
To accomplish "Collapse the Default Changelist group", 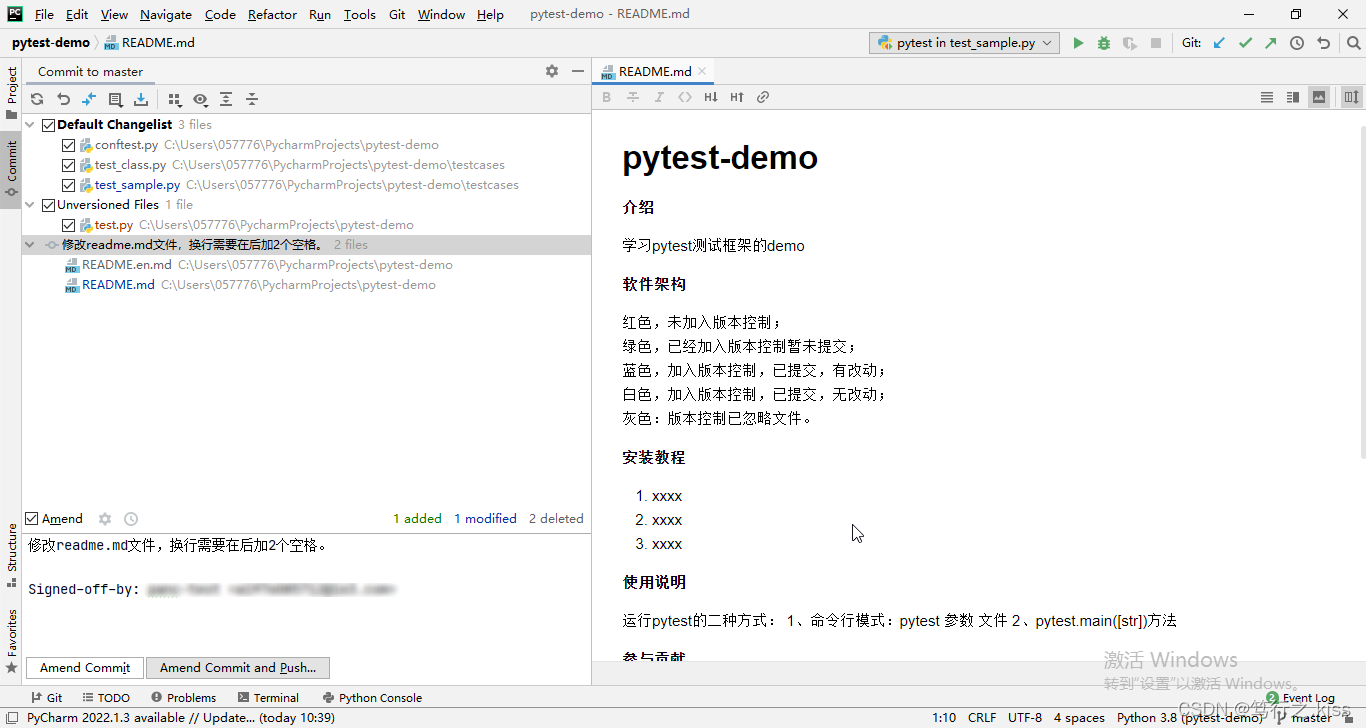I will (29, 124).
